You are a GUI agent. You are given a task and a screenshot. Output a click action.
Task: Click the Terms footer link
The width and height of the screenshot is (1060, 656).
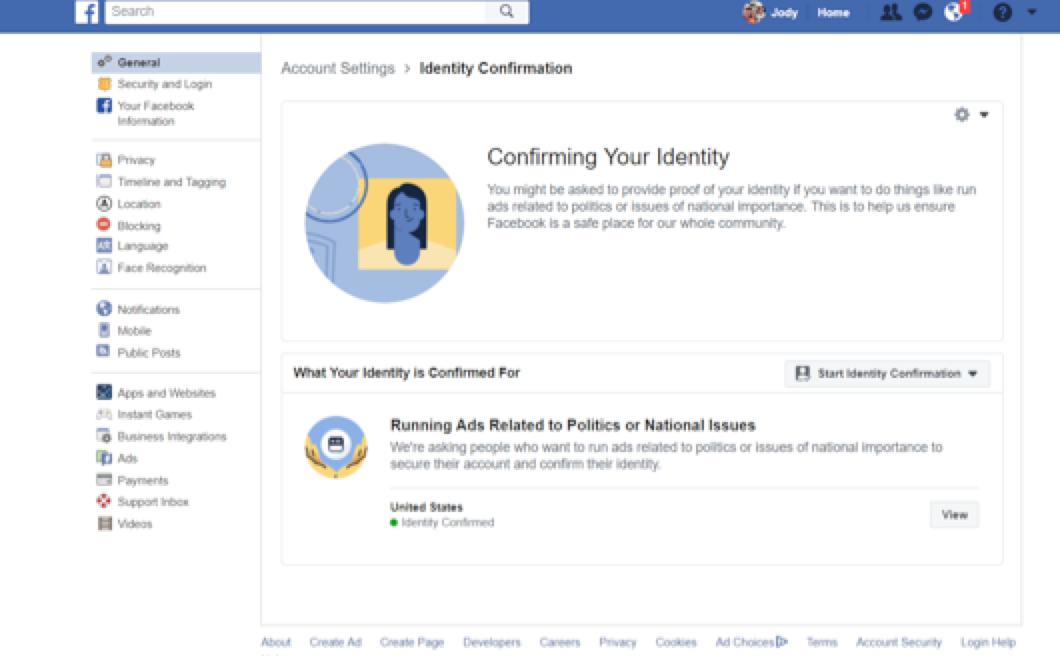coord(821,642)
